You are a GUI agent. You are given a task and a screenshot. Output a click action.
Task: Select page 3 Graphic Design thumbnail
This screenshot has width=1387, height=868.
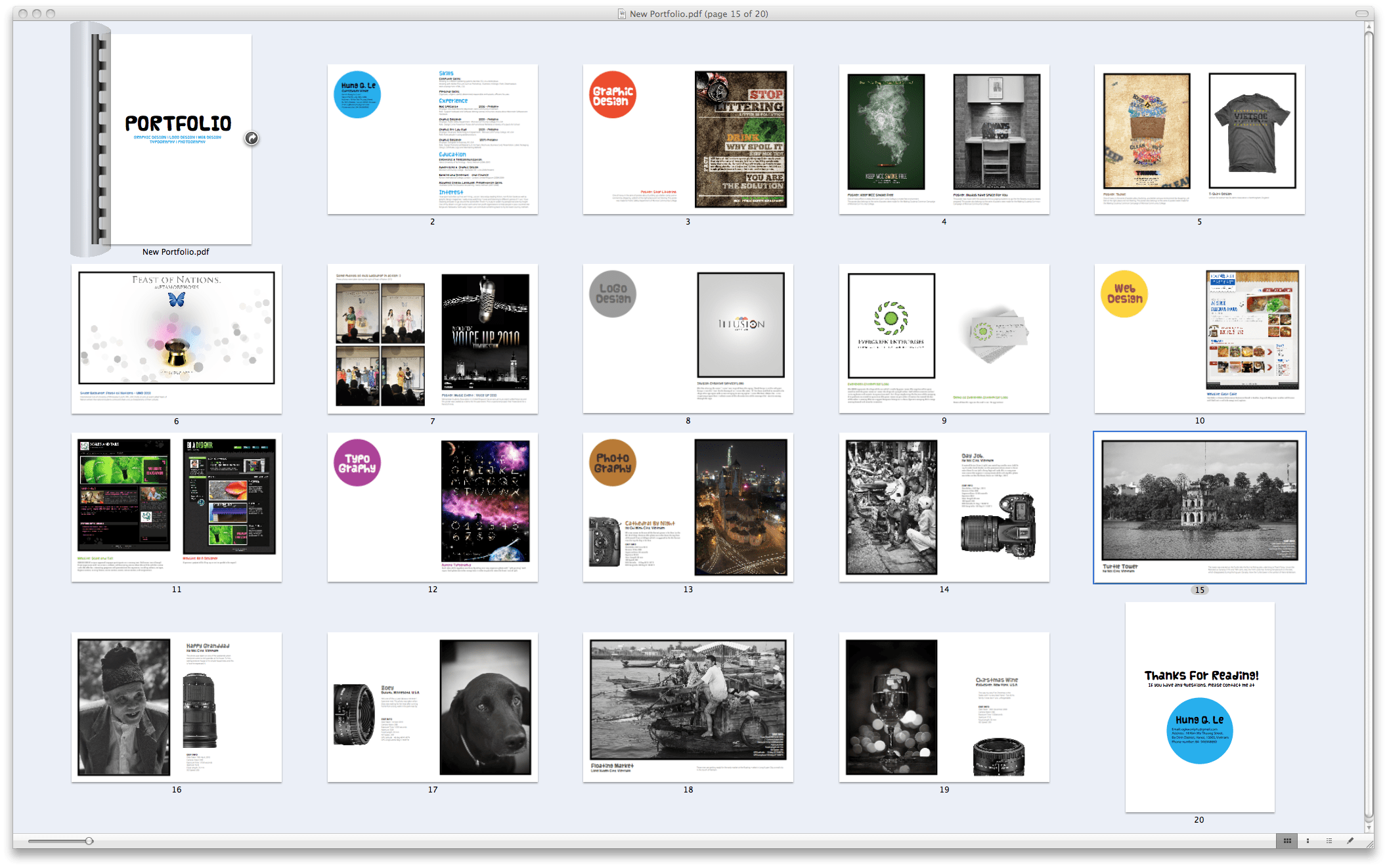point(688,139)
